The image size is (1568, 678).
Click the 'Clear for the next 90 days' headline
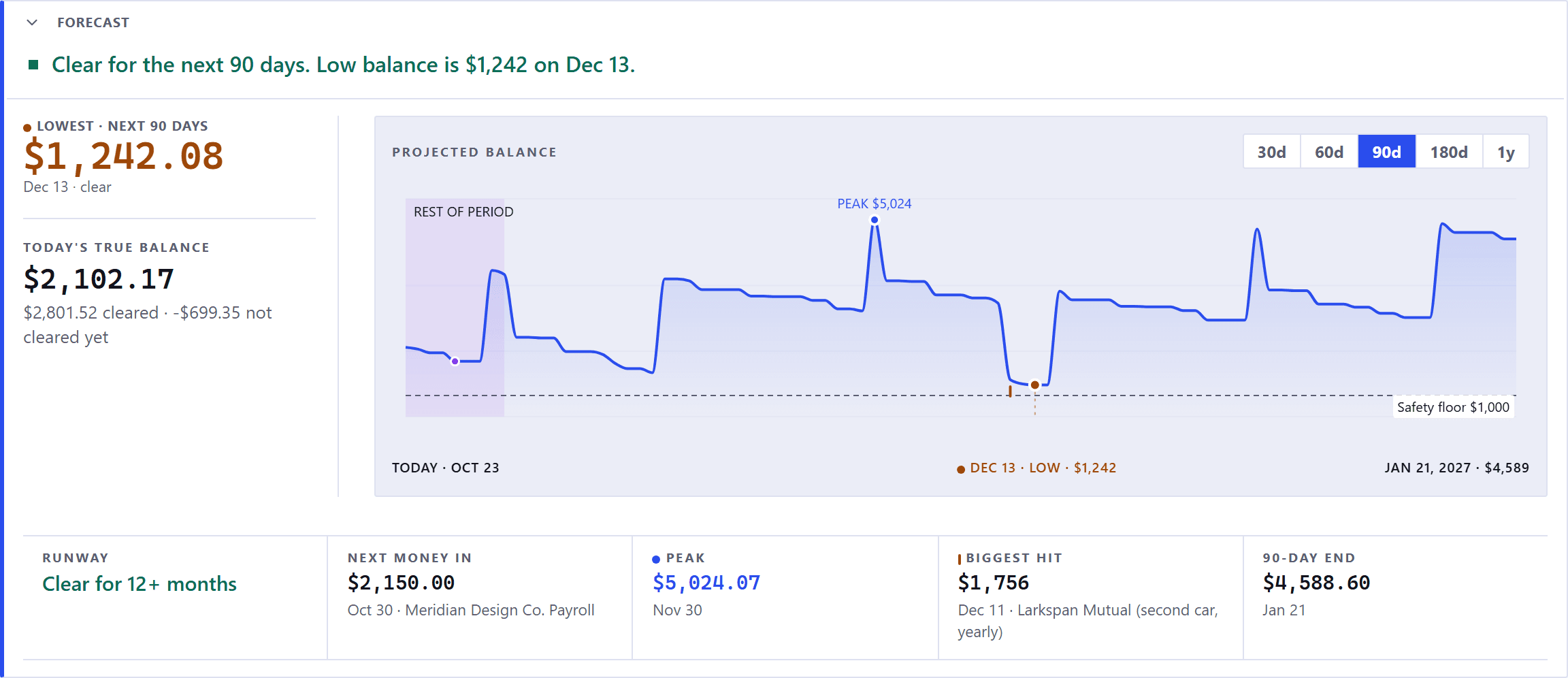coord(343,65)
